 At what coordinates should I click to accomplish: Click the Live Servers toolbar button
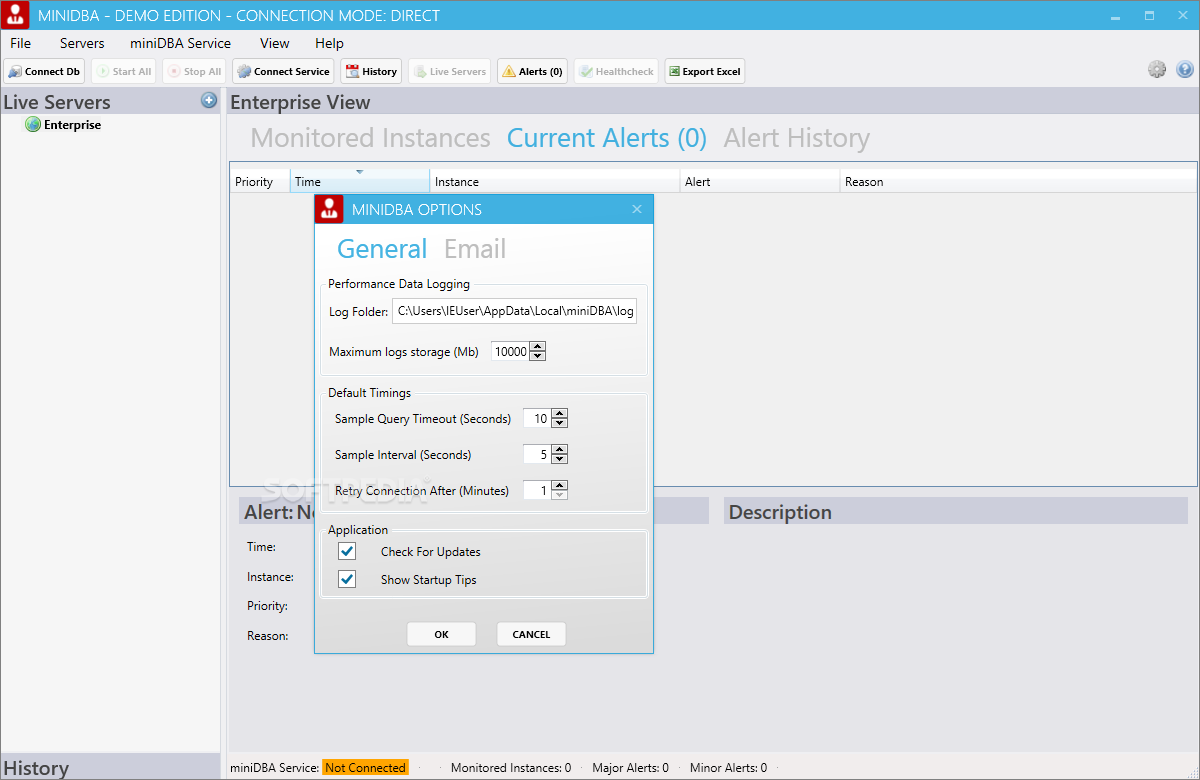coord(450,71)
